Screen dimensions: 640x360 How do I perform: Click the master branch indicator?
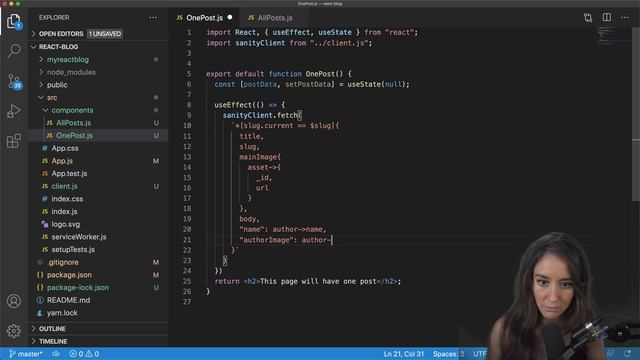(25, 354)
